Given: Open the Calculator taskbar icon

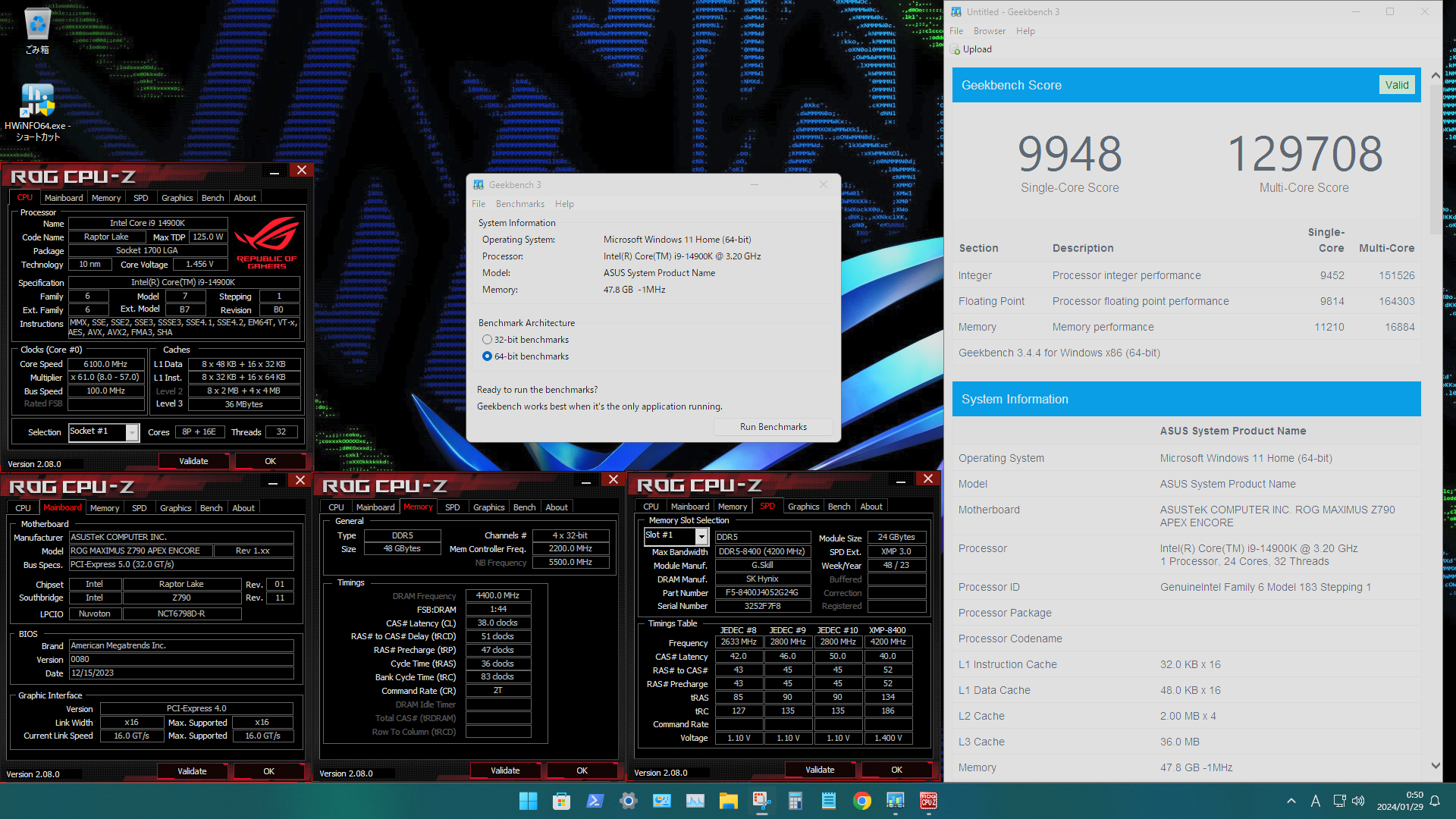Looking at the screenshot, I should pos(795,801).
